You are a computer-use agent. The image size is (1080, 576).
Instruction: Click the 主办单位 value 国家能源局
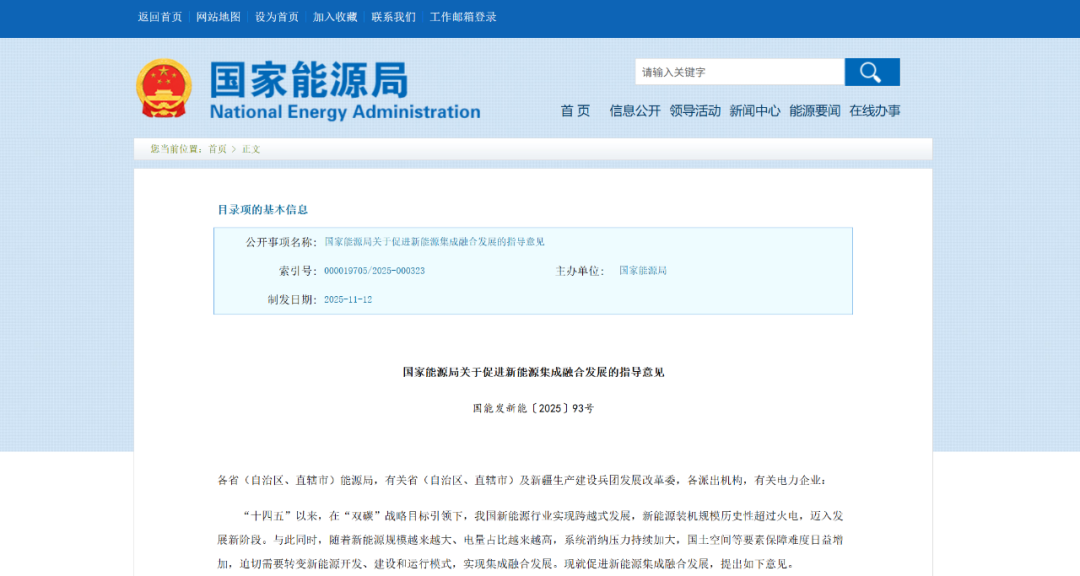[643, 271]
